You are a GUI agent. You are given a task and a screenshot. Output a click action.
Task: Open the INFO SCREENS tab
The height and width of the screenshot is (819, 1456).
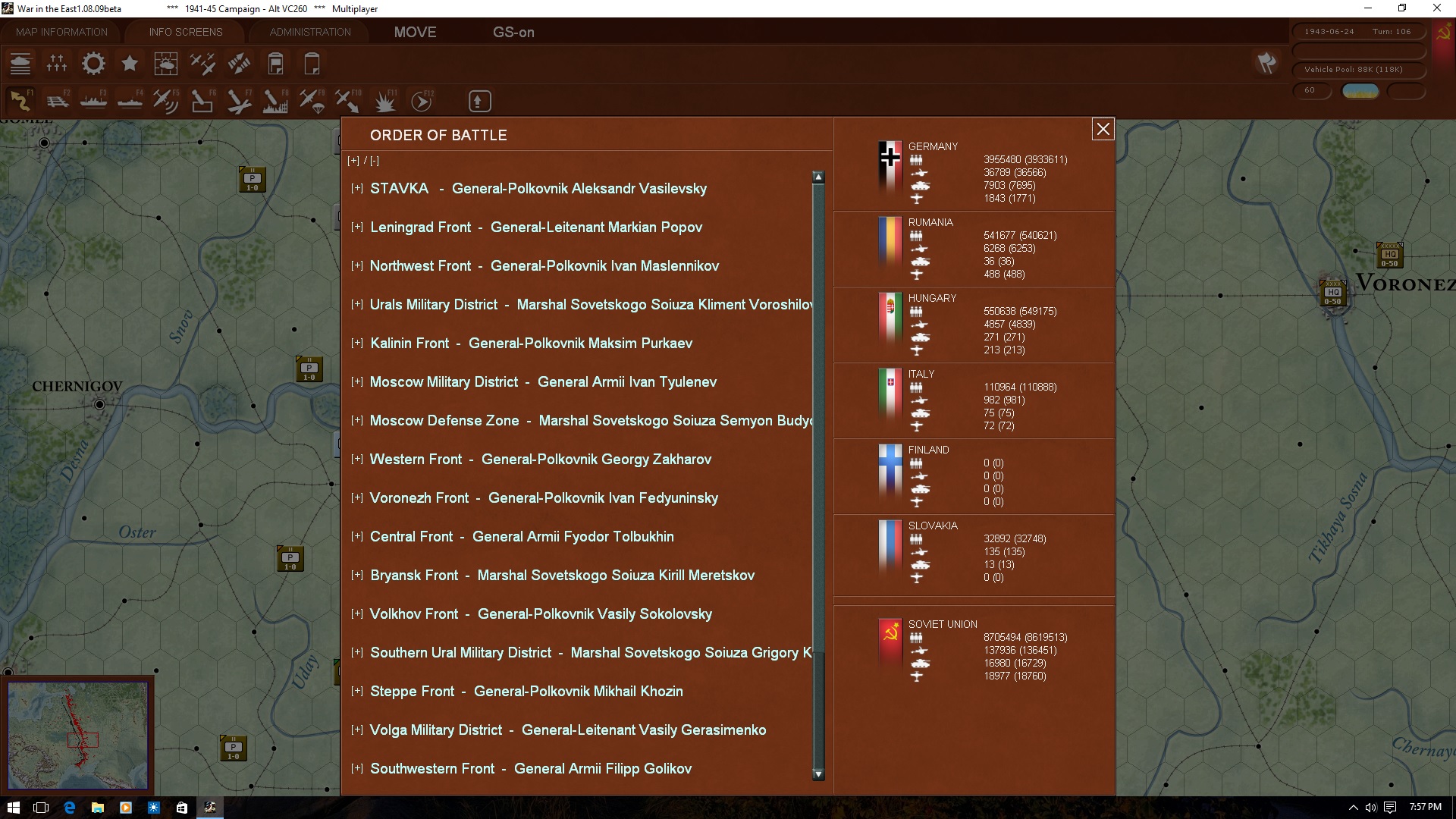pyautogui.click(x=186, y=32)
